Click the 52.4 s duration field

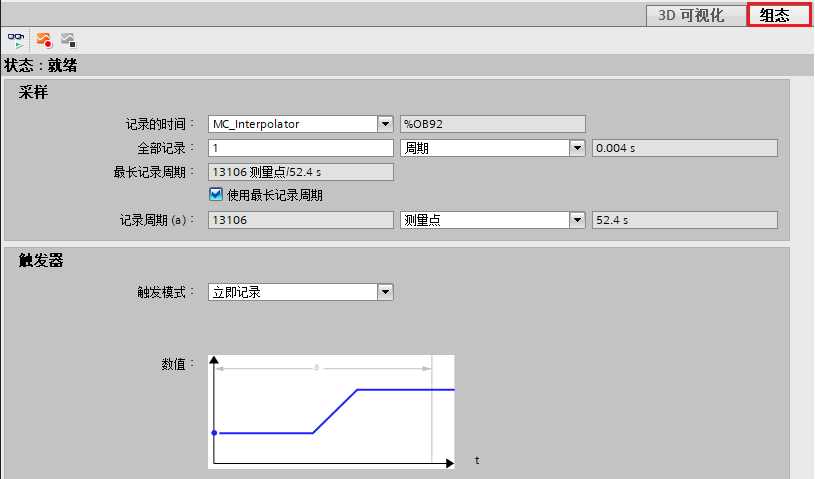(684, 220)
